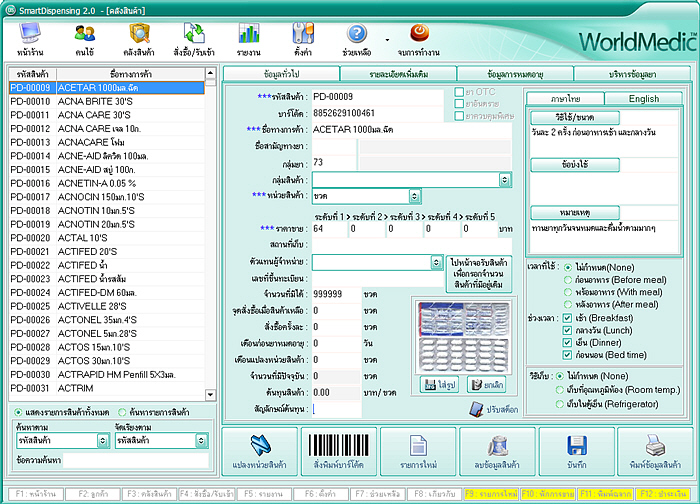Uncheck the เย็น (Dinner) checkbox
Viewport: 700px width, 504px height.
click(x=567, y=343)
